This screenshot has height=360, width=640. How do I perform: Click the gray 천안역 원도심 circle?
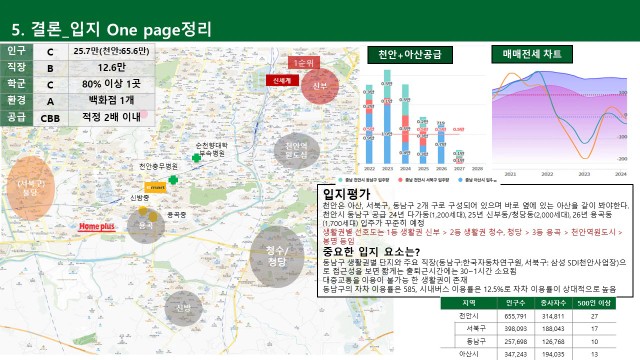tap(297, 151)
